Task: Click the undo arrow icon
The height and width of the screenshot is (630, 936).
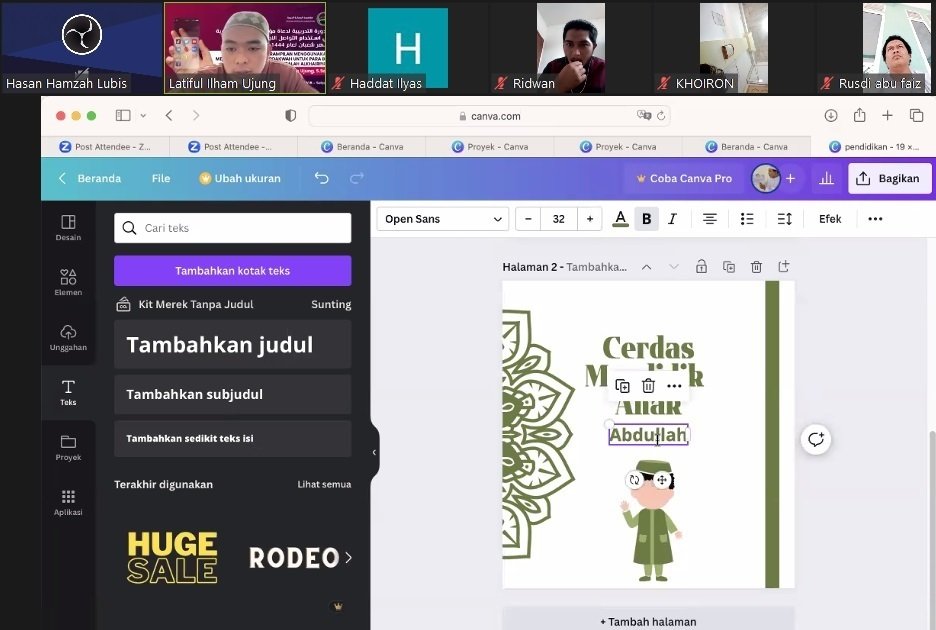Action: click(321, 178)
